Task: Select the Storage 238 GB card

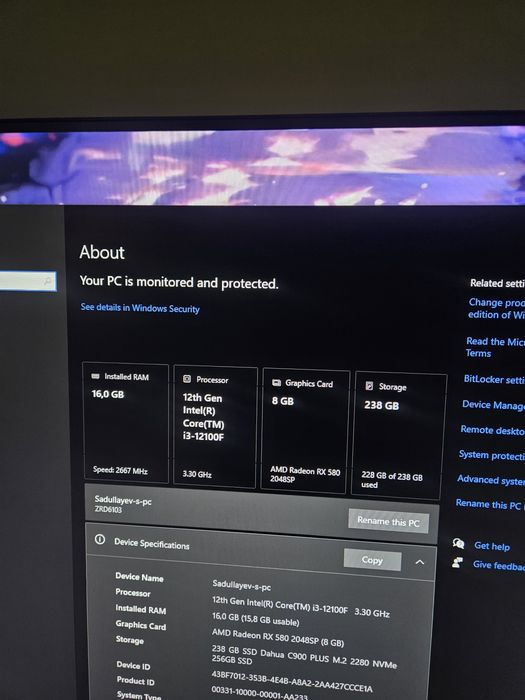Action: pos(399,436)
